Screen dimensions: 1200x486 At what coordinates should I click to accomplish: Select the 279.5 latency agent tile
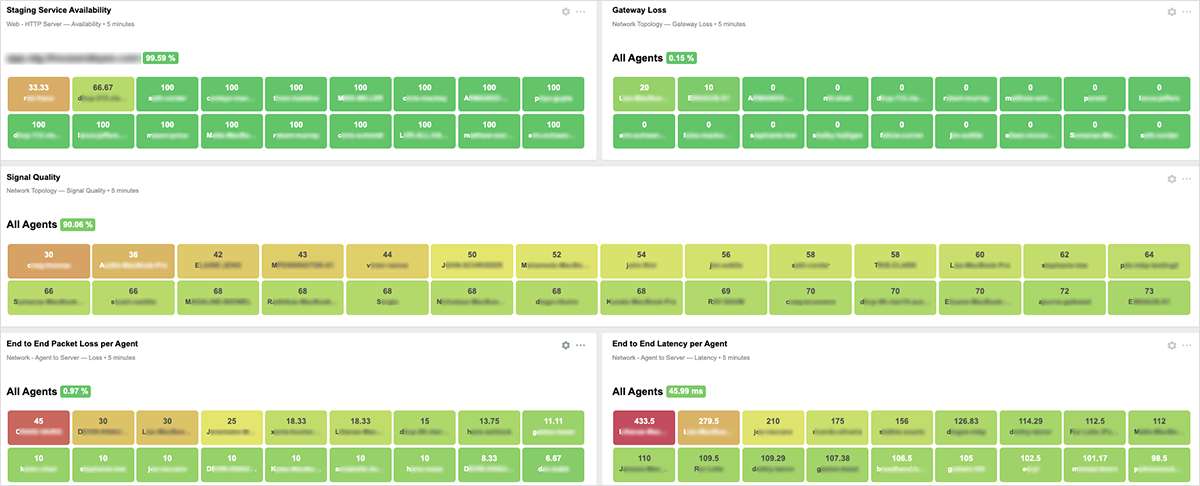pyautogui.click(x=708, y=426)
